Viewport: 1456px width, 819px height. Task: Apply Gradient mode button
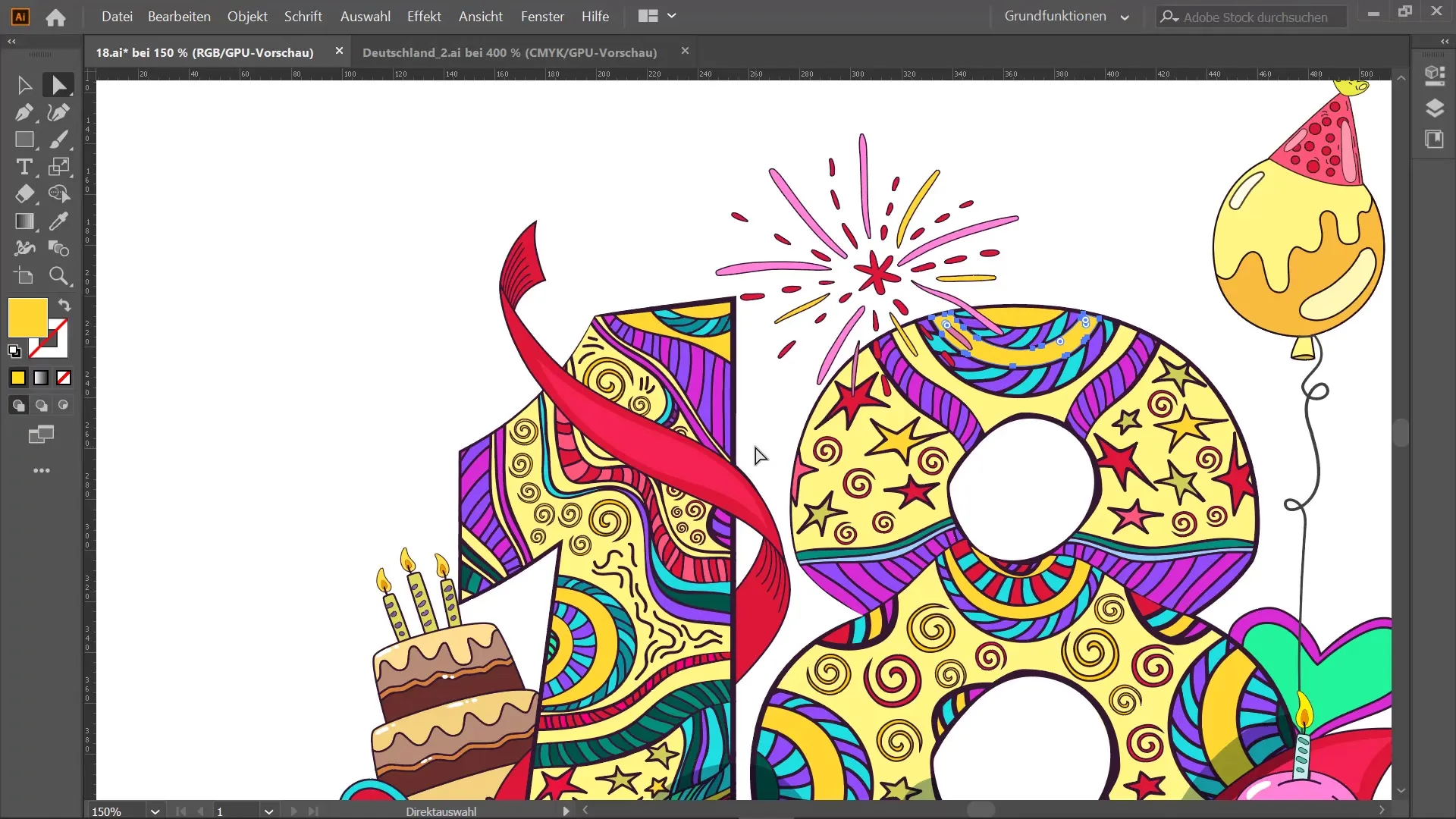tap(41, 378)
